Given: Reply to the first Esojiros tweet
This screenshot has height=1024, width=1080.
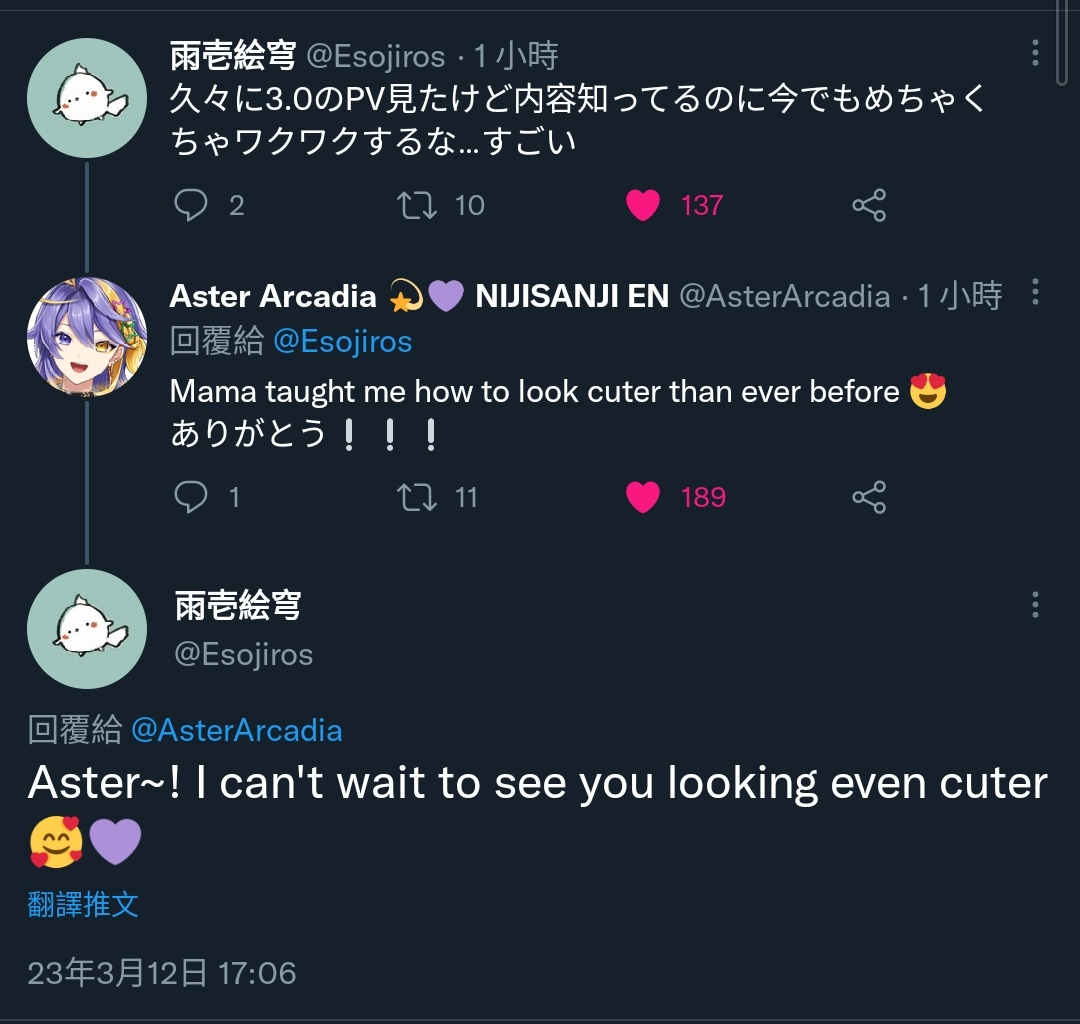Looking at the screenshot, I should [x=191, y=205].
